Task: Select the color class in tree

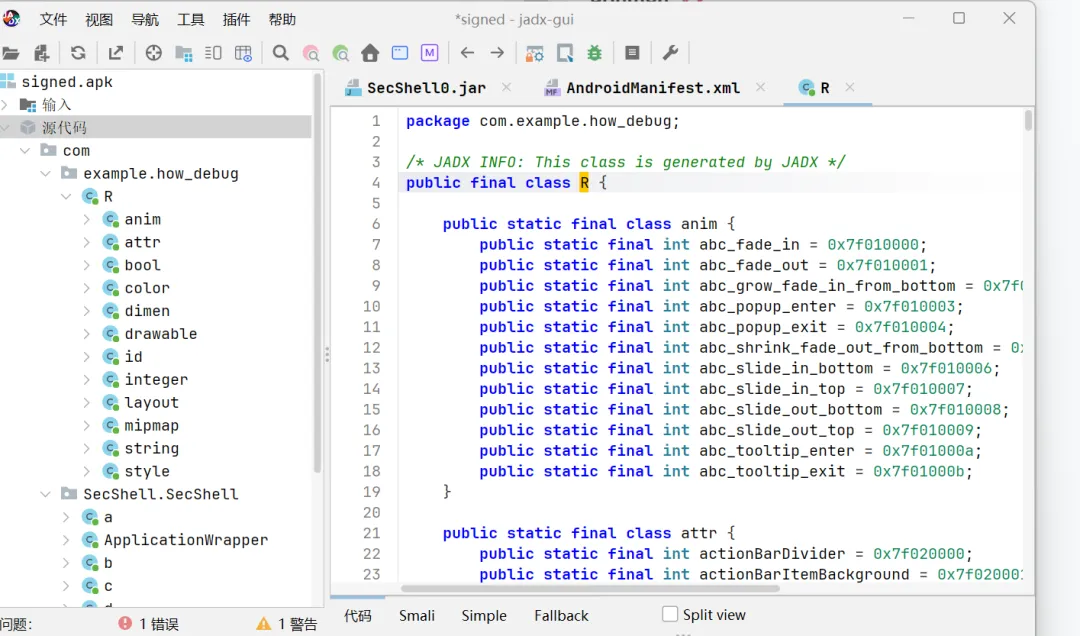Action: click(x=147, y=288)
